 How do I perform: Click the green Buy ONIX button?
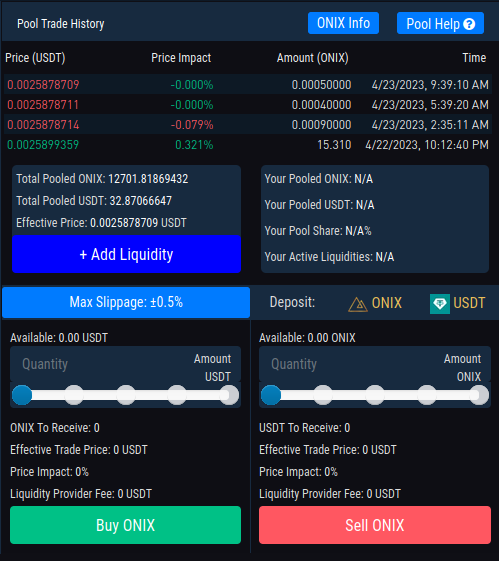[x=125, y=525]
